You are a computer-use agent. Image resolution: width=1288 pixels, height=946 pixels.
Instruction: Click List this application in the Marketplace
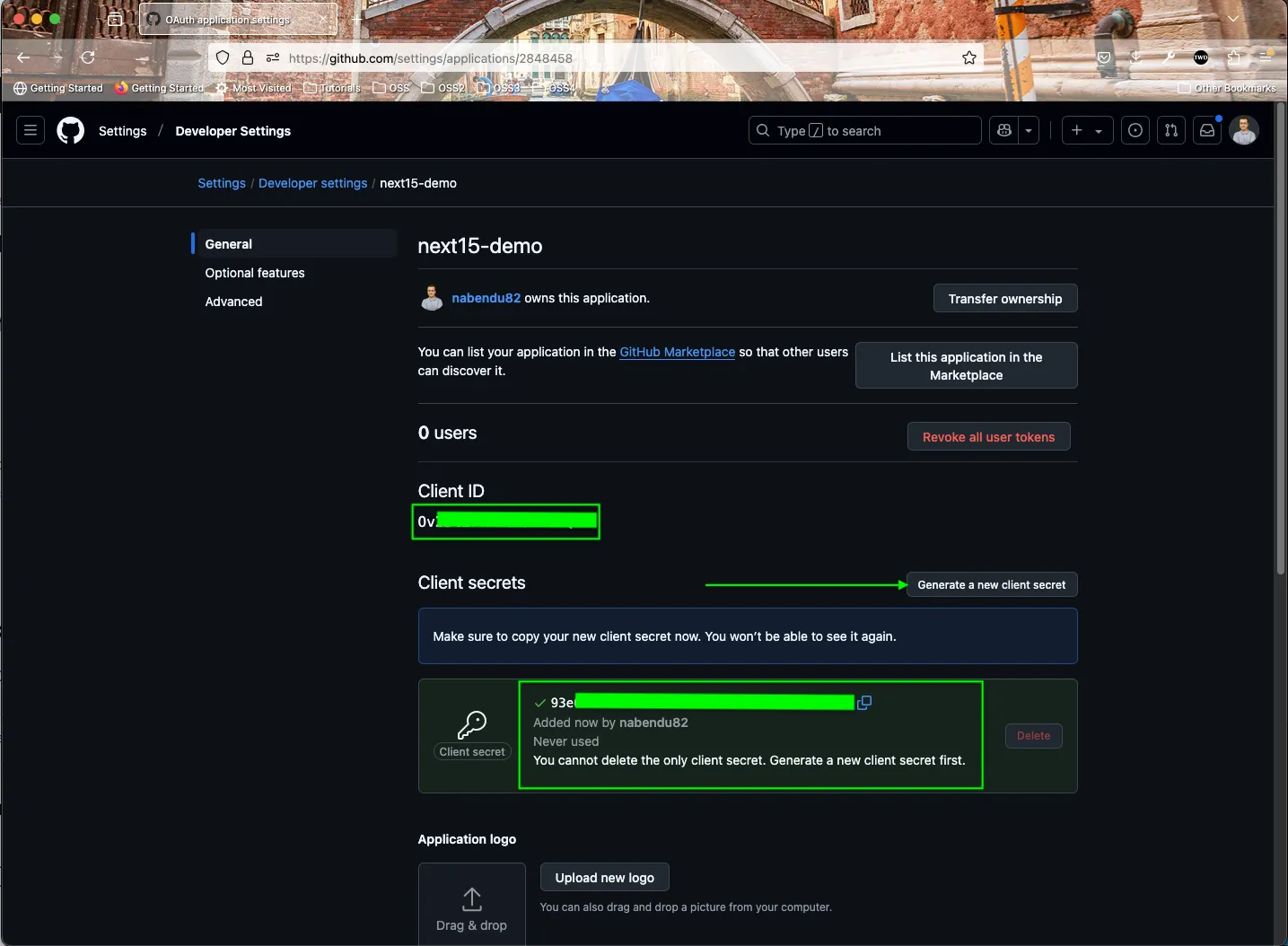(967, 365)
